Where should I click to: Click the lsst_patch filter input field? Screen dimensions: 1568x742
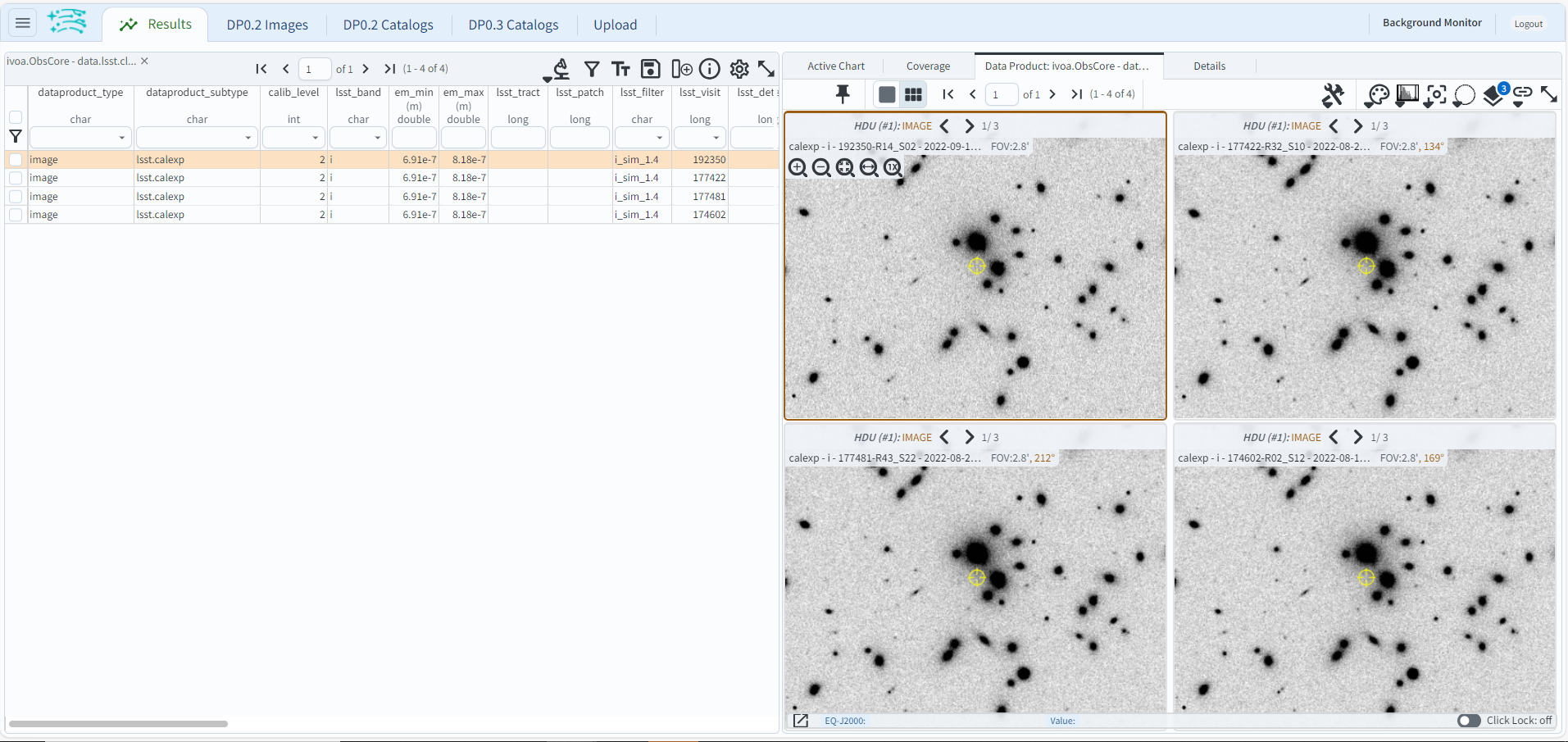click(579, 138)
